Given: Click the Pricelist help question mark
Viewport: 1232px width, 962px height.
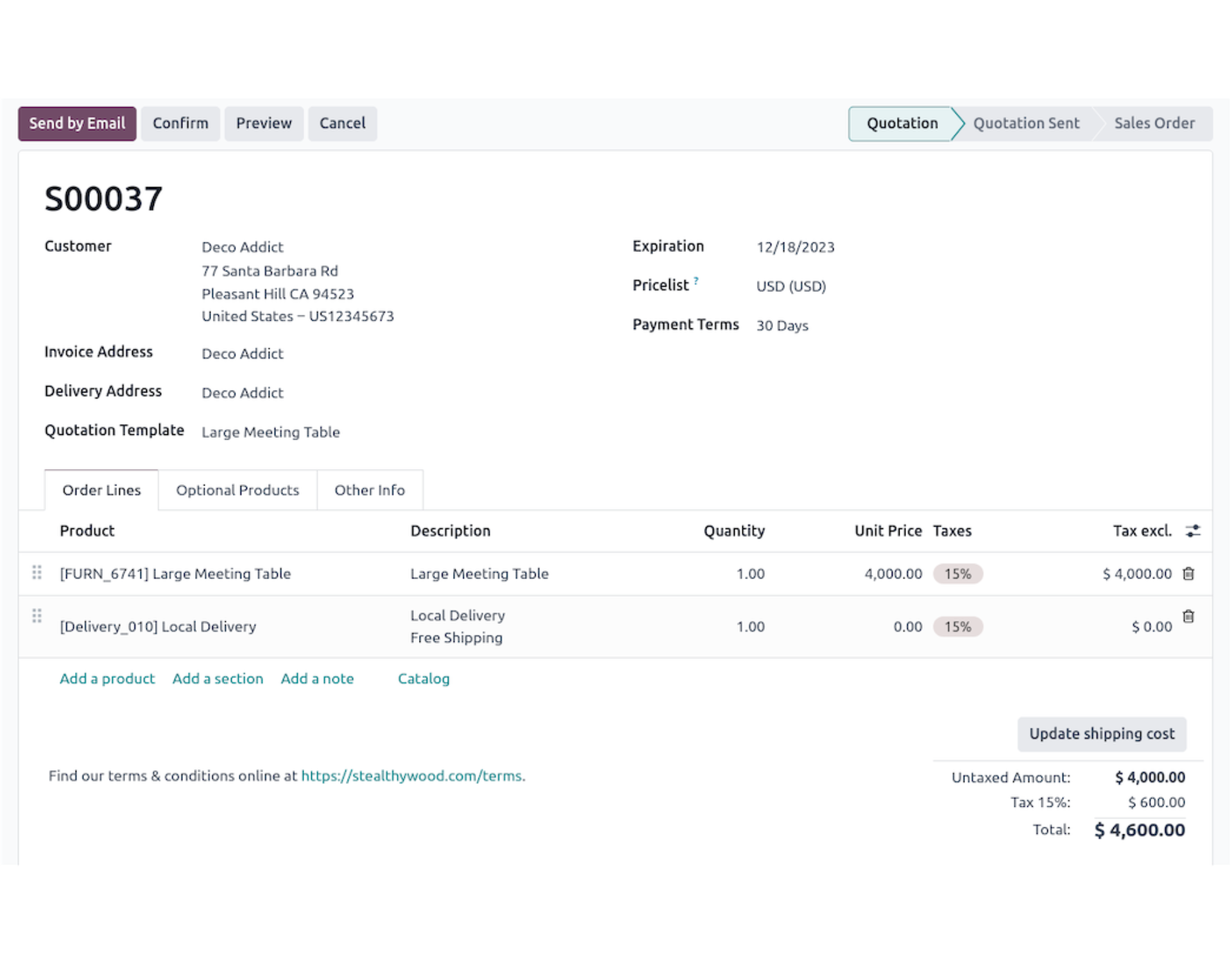Looking at the screenshot, I should (696, 281).
